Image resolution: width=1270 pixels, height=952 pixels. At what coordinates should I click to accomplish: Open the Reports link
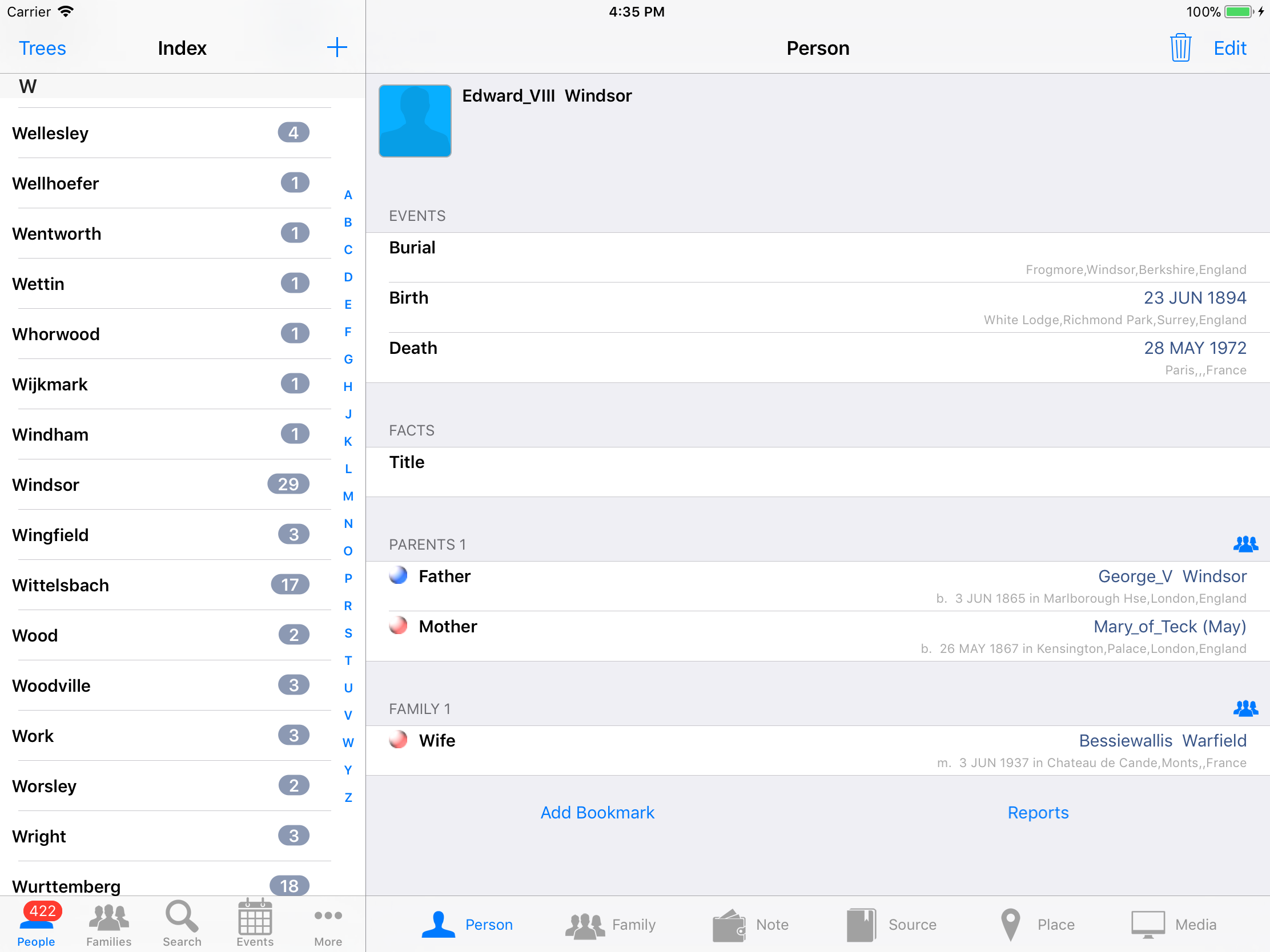pos(1038,812)
